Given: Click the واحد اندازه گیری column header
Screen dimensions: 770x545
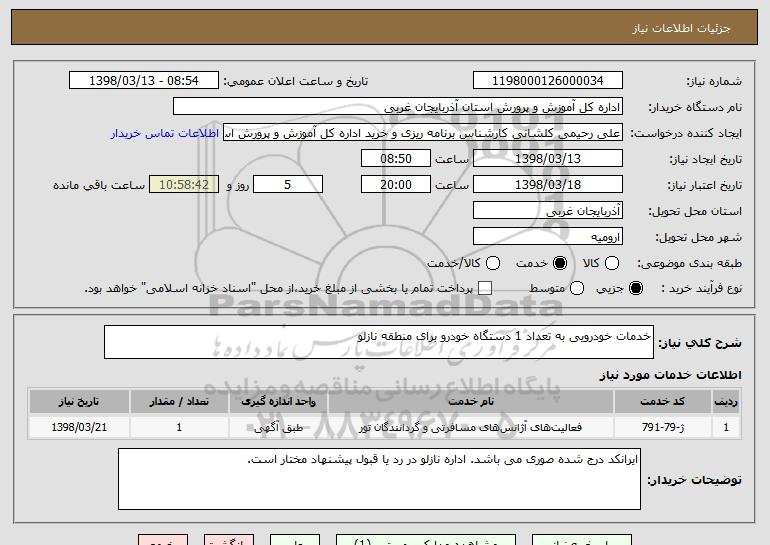Looking at the screenshot, I should click(278, 402).
